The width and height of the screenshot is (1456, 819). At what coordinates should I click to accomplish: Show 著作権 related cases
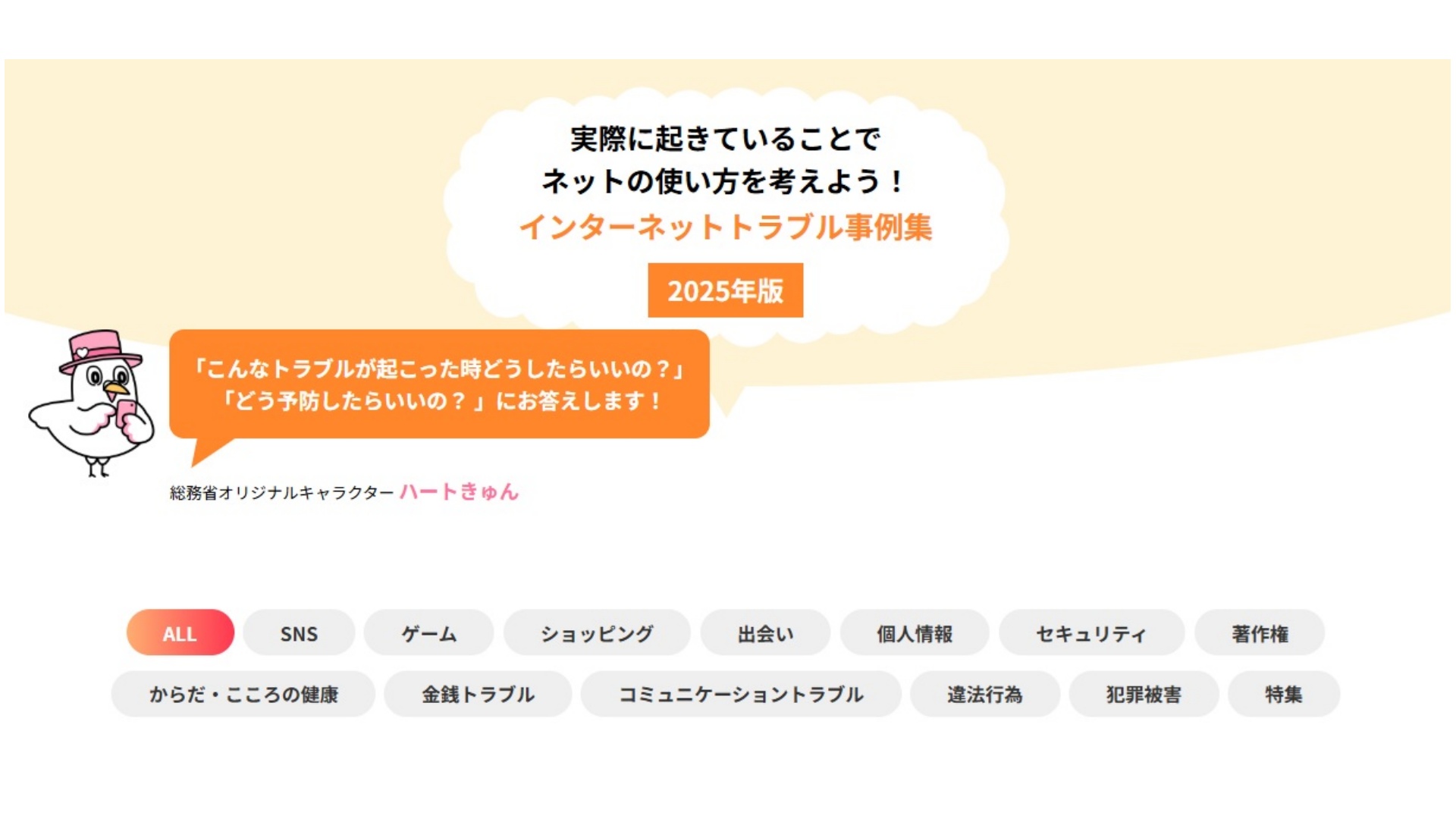(x=1260, y=632)
